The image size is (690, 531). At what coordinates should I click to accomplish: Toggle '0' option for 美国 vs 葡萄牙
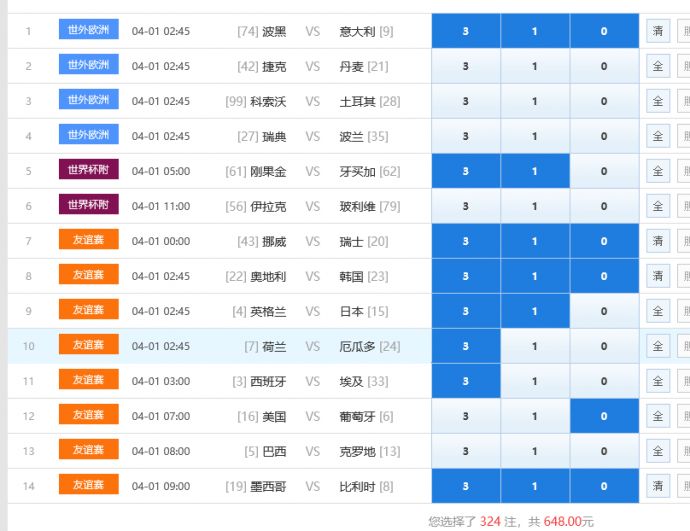603,416
